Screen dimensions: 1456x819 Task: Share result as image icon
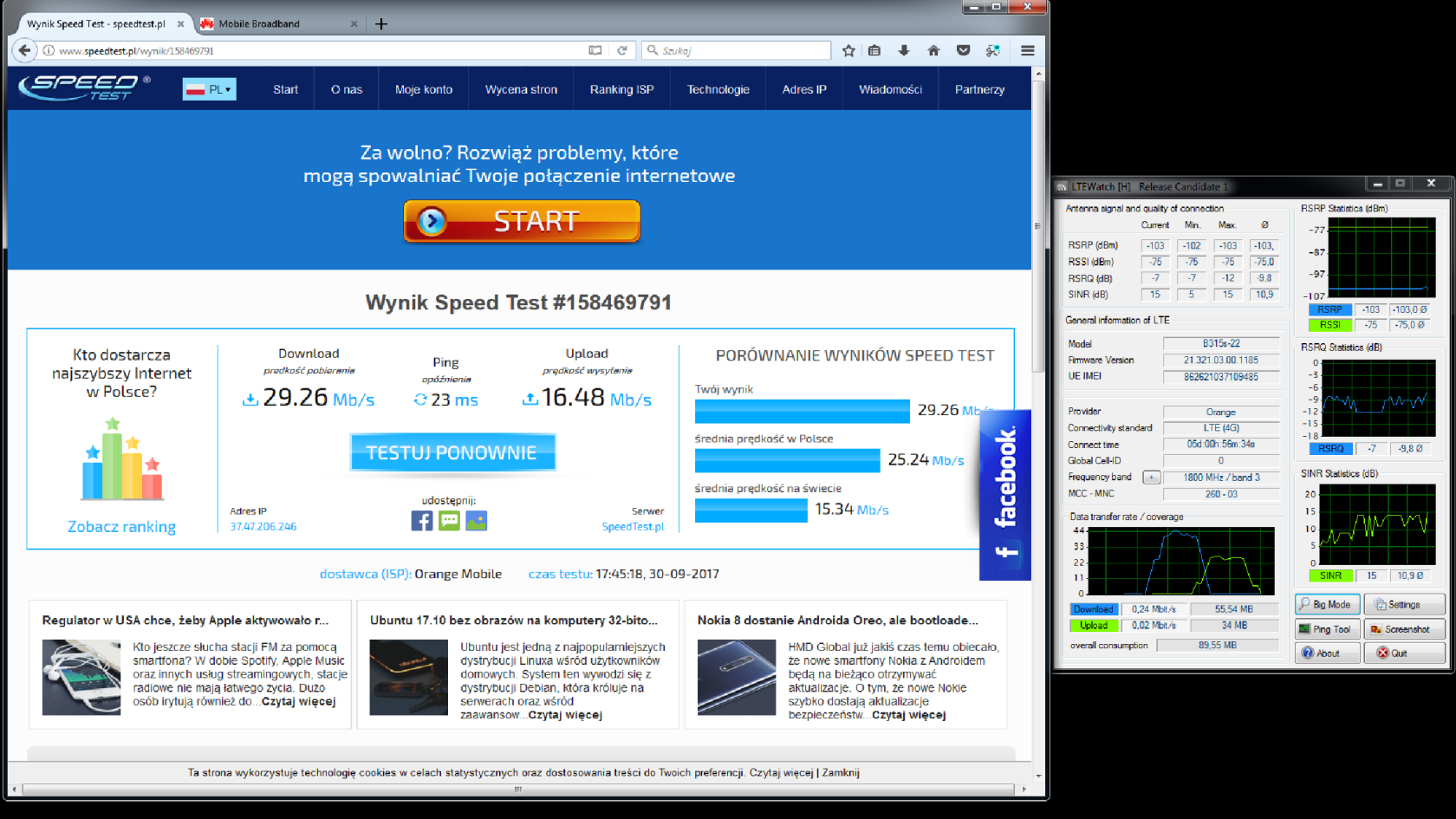pos(477,521)
